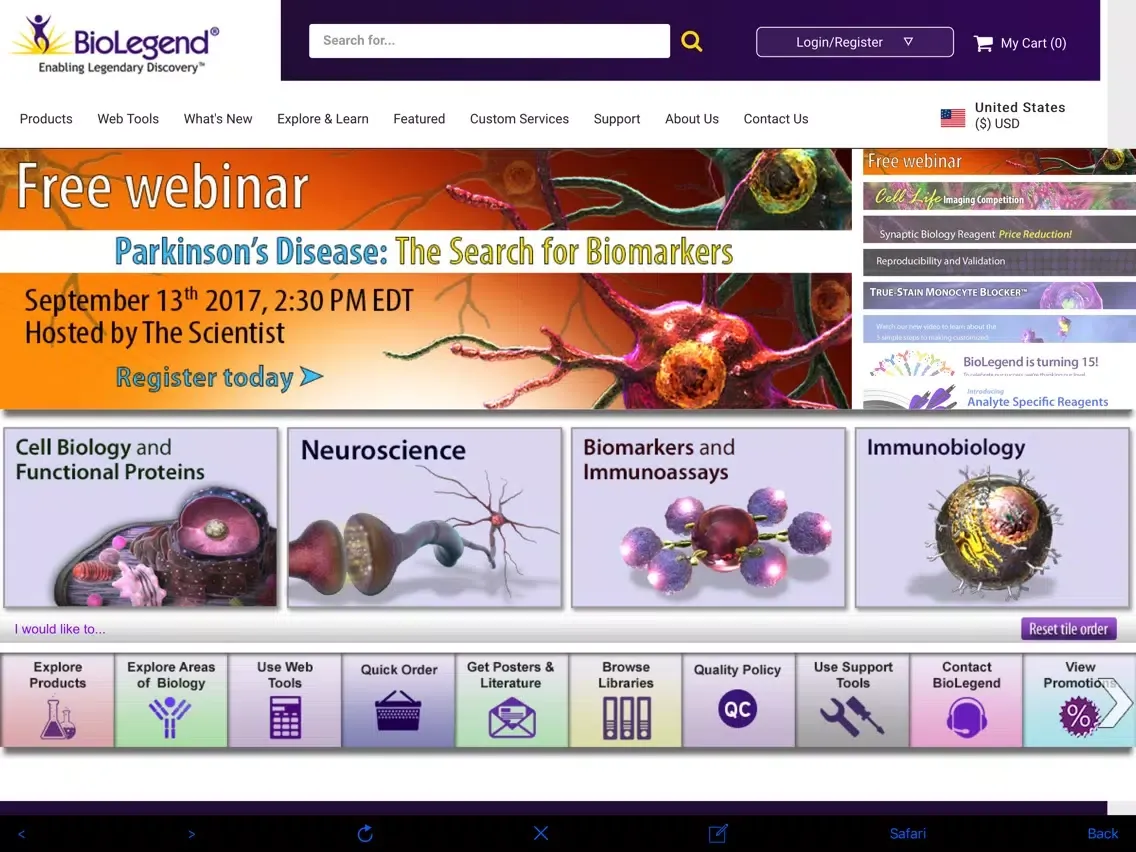Screen dimensions: 1136x852
Task: Select Analyte Specific Reagents banner
Action: tap(999, 396)
